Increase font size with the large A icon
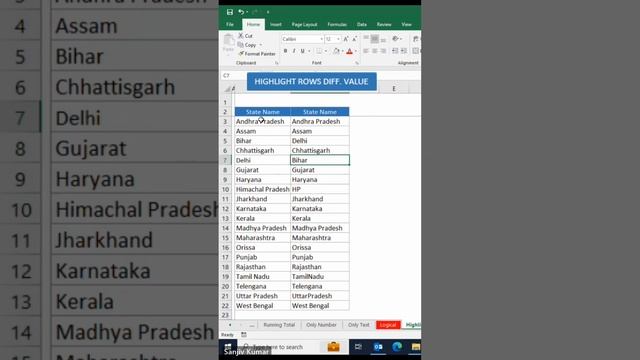The image size is (640, 360). tap(346, 39)
